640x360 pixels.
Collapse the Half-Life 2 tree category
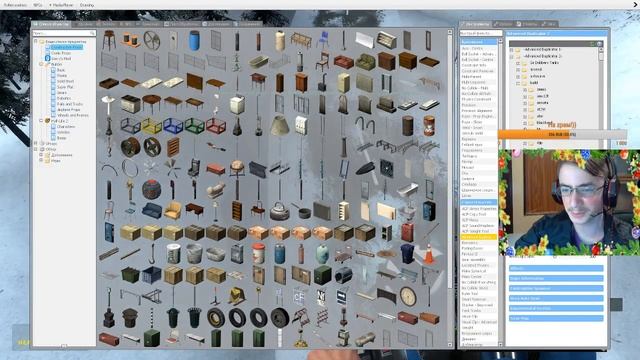point(41,121)
